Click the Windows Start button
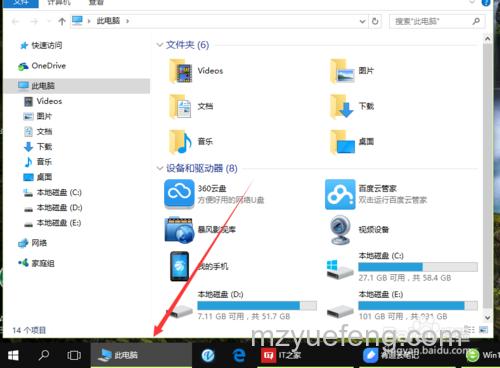This screenshot has height=368, width=500. pyautogui.click(x=13, y=355)
